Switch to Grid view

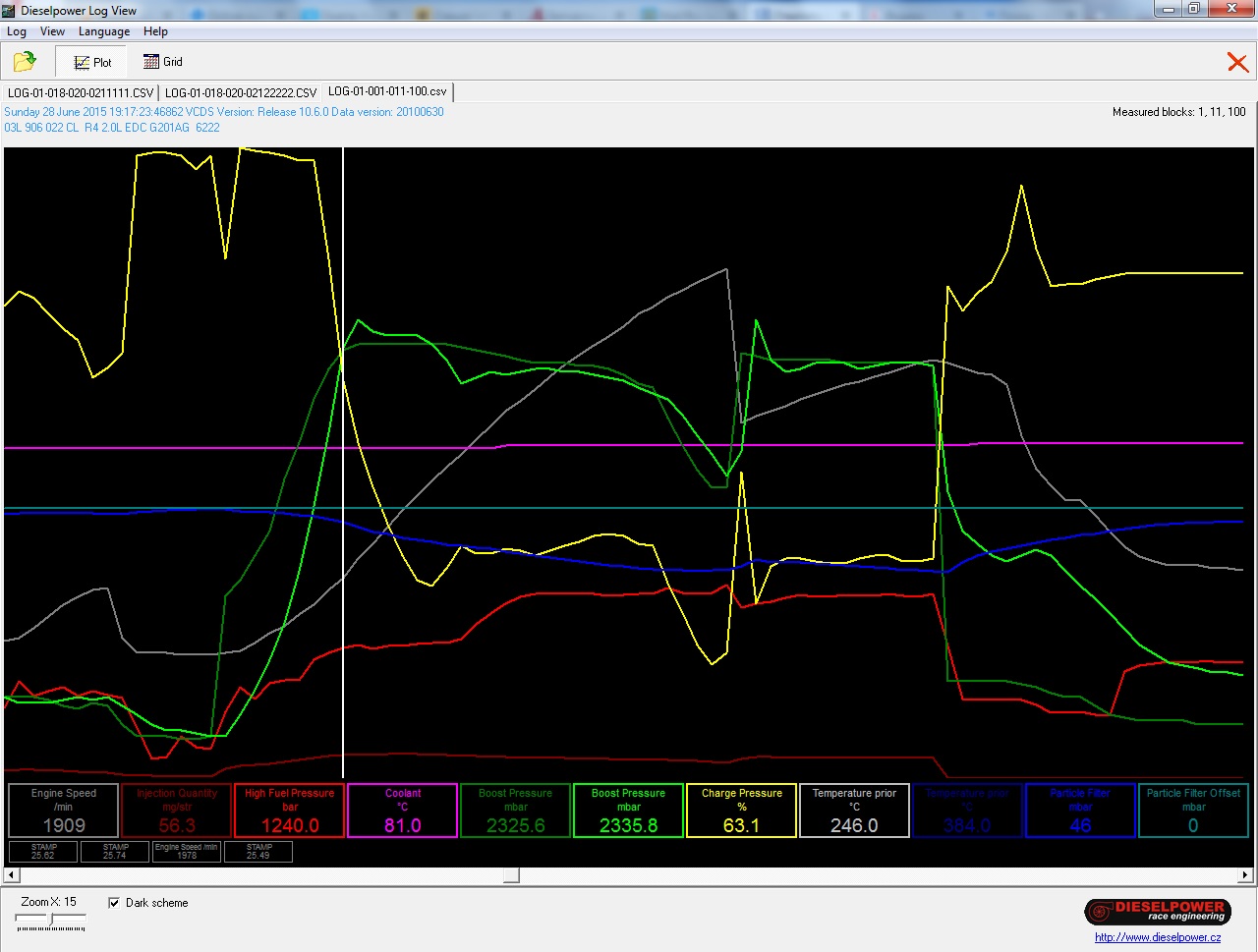click(163, 62)
